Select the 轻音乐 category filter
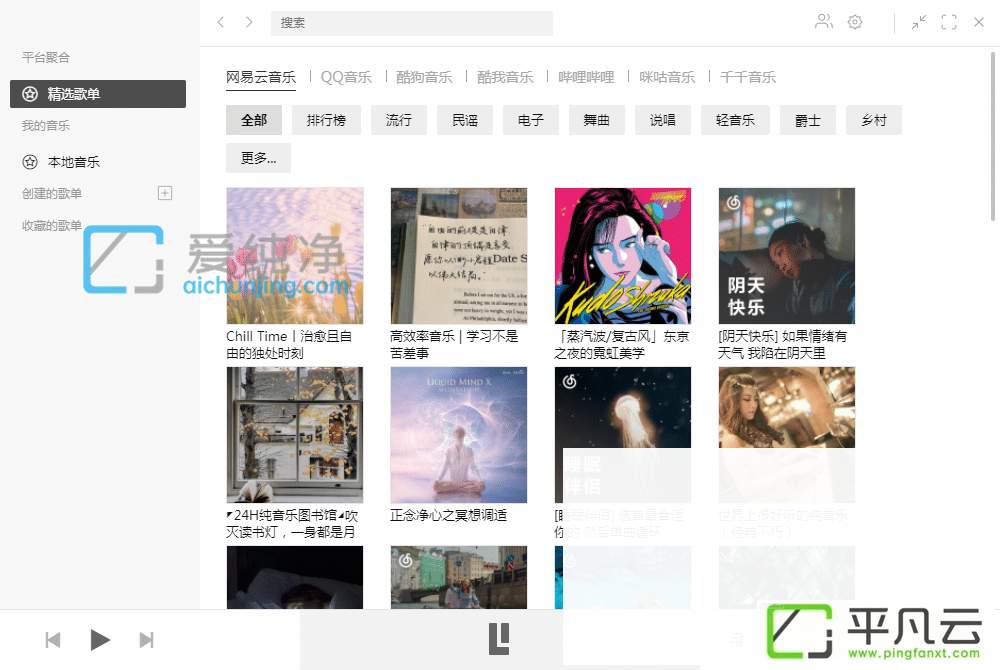Screen dimensions: 1000x670 [735, 120]
